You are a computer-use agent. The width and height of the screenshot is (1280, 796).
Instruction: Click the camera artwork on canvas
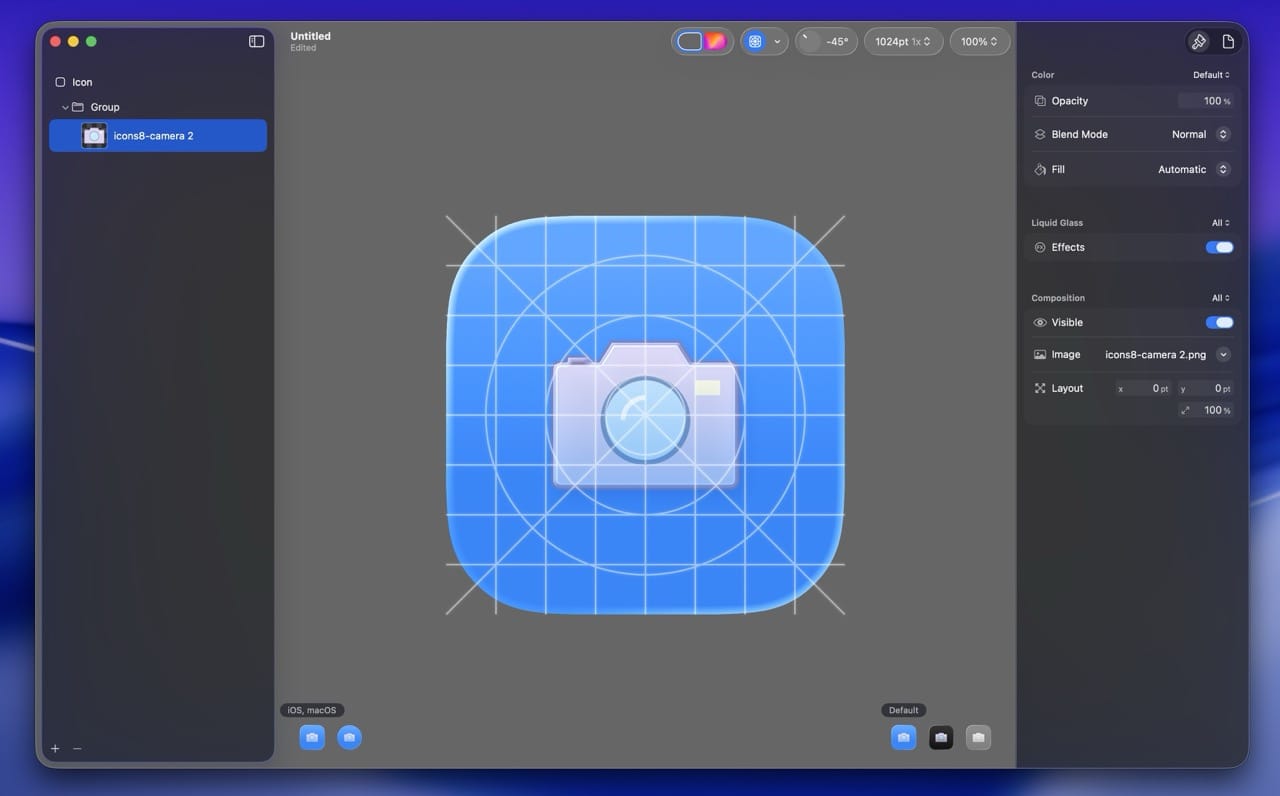[645, 415]
